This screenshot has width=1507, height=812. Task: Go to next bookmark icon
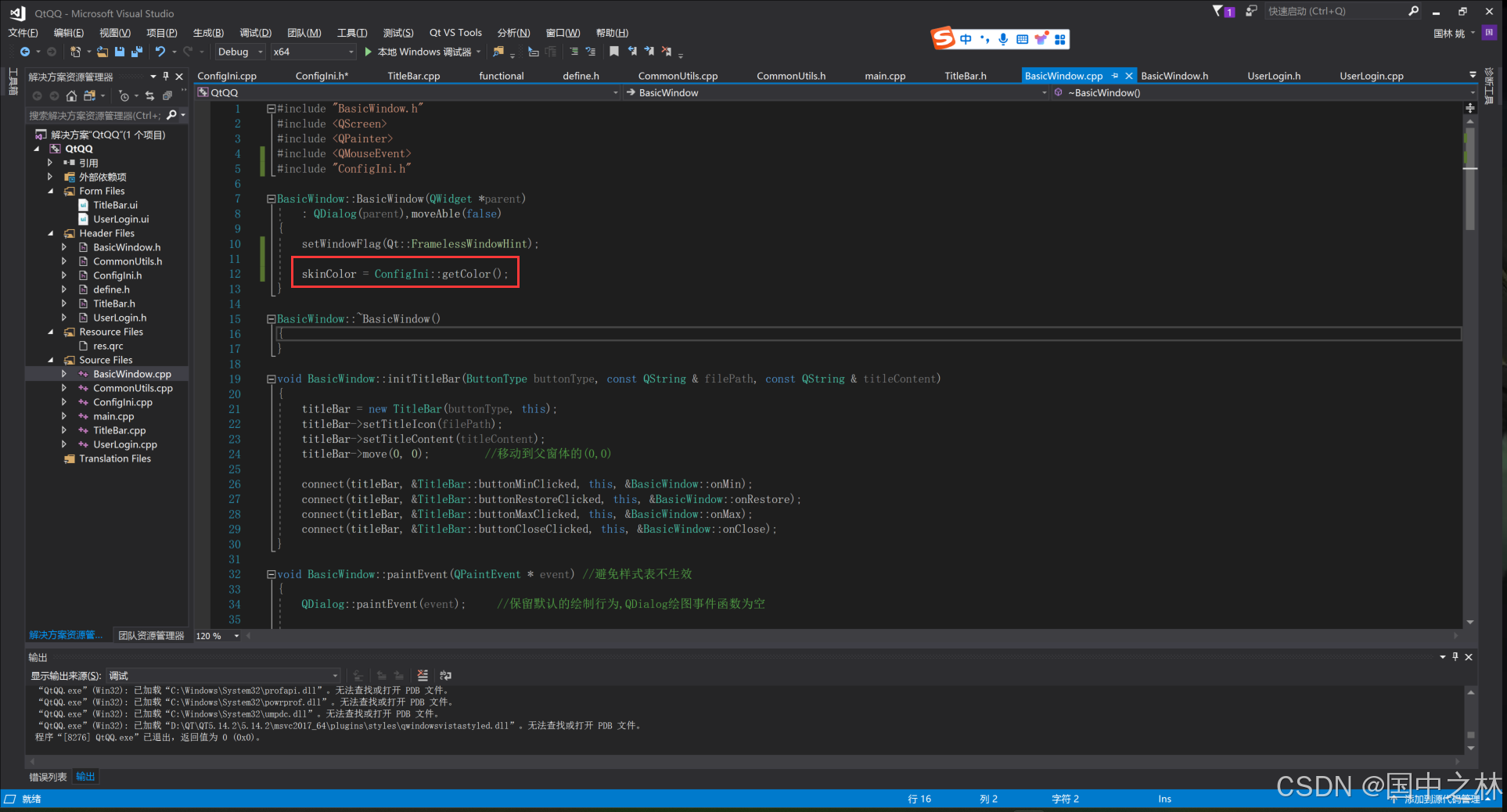[649, 52]
